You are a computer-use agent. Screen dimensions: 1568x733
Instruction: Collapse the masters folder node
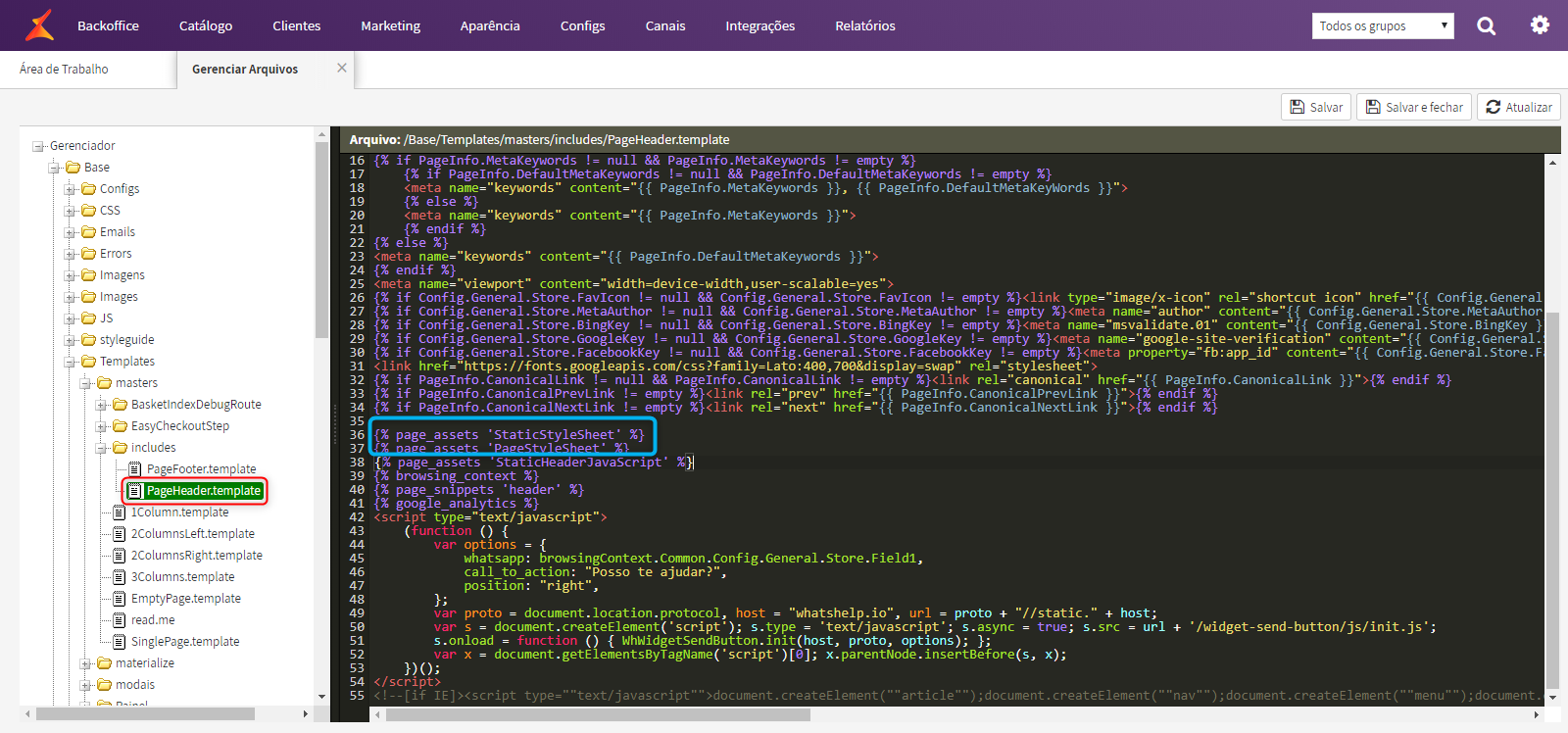click(x=85, y=384)
